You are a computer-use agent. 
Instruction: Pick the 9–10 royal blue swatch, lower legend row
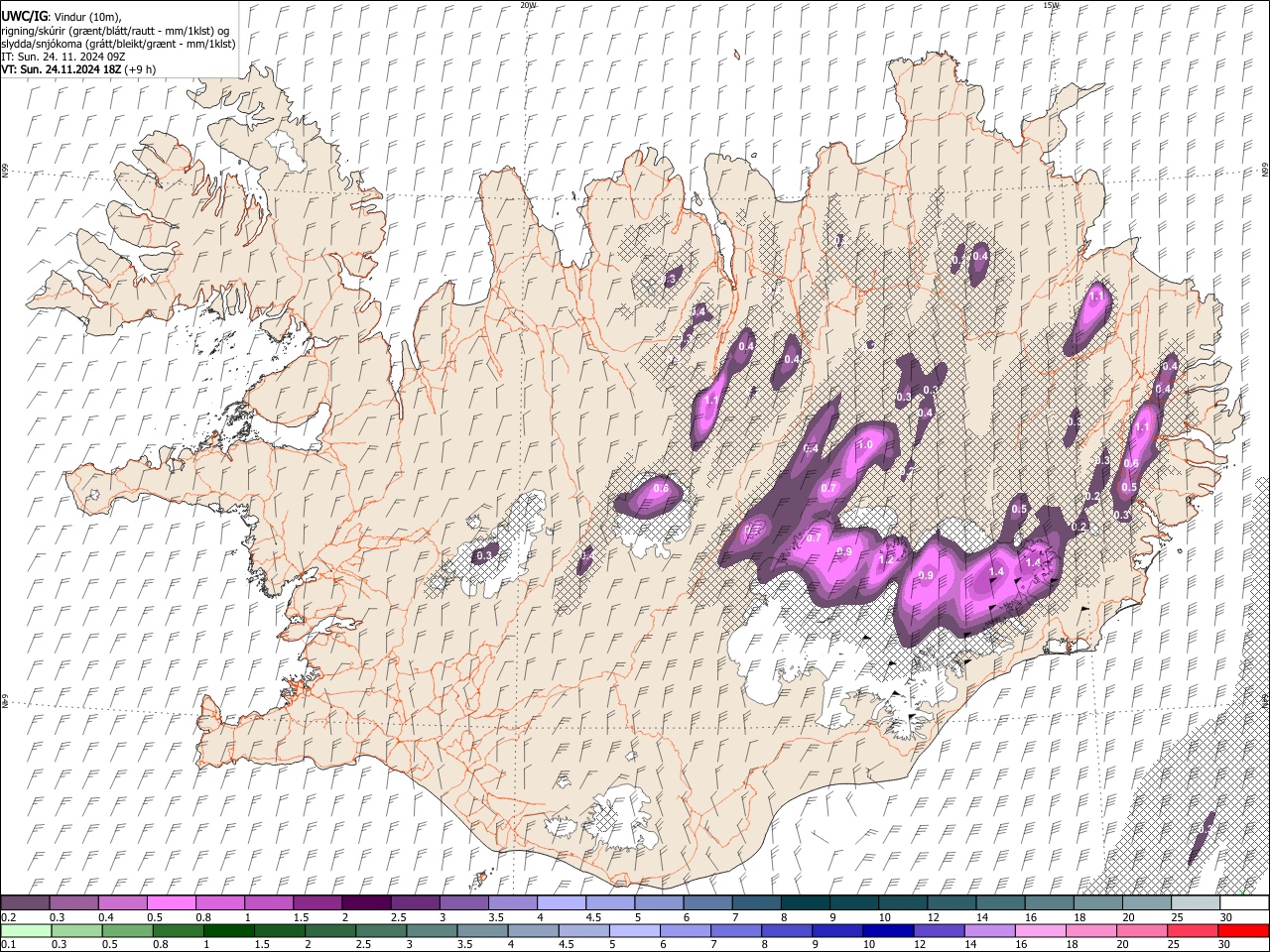[x=837, y=930]
